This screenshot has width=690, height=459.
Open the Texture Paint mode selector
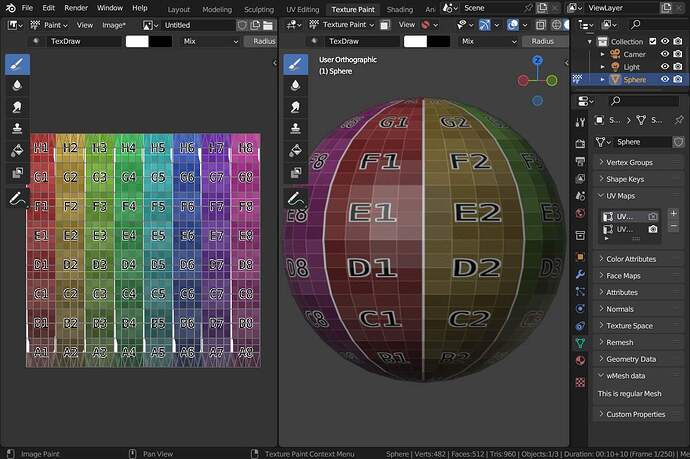coord(341,25)
